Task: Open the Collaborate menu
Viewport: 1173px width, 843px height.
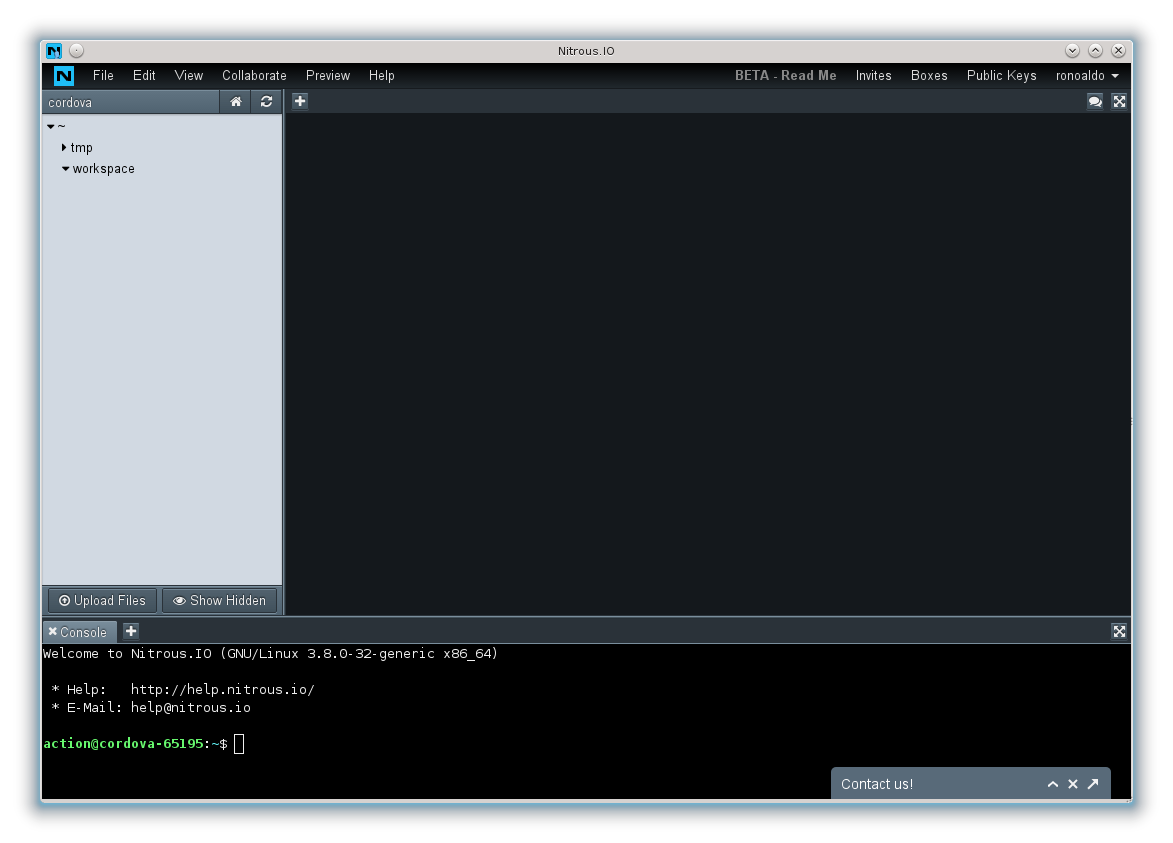Action: (254, 76)
